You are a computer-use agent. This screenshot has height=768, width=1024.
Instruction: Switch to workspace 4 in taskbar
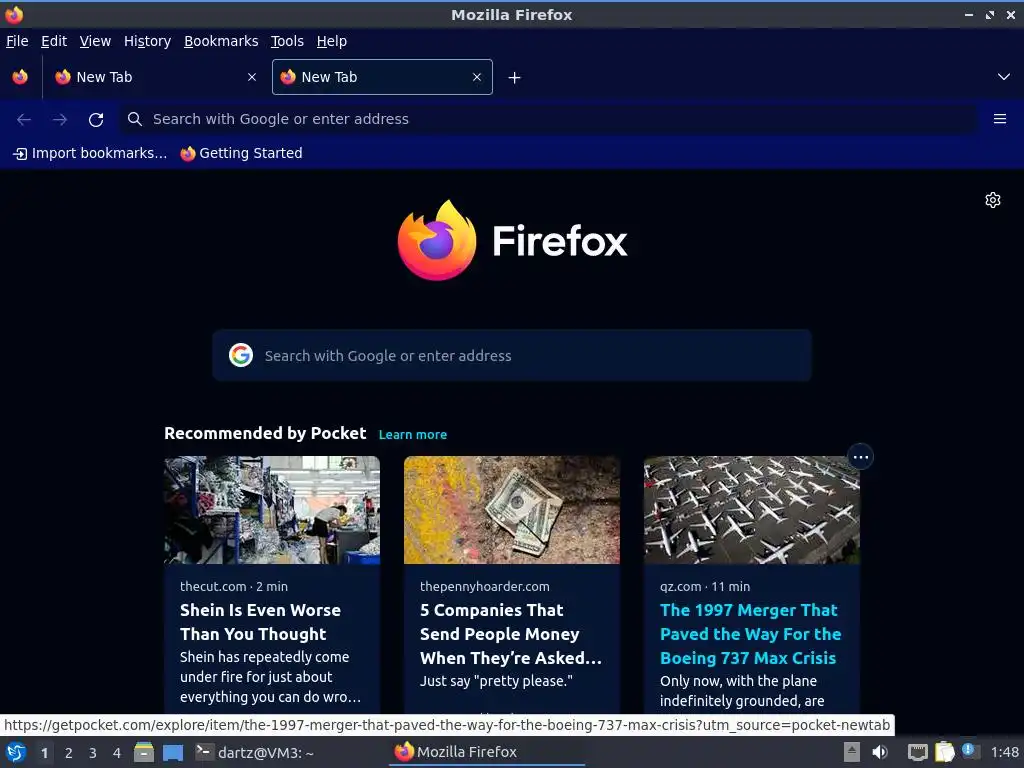[117, 753]
